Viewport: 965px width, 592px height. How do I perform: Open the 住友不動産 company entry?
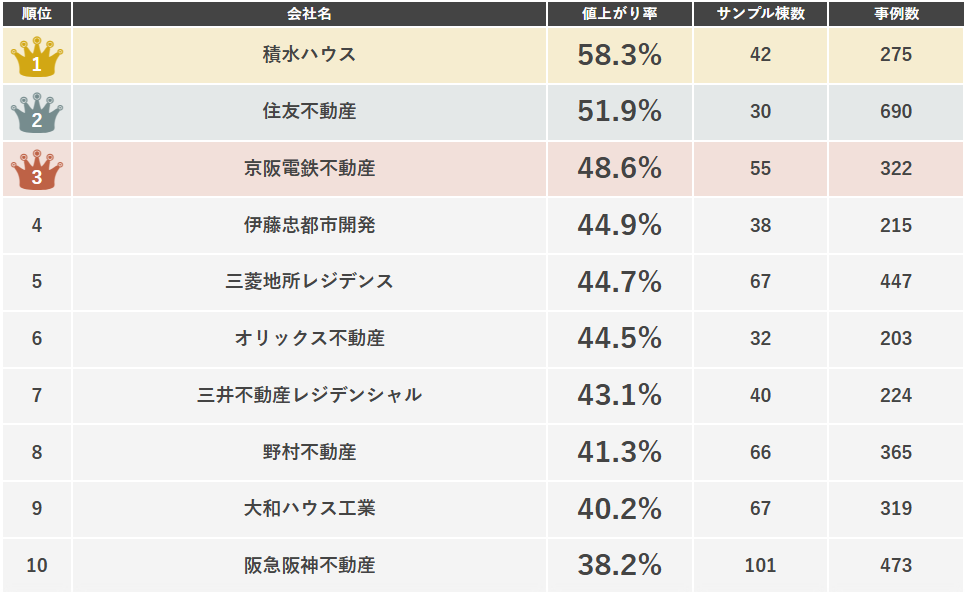pos(310,111)
